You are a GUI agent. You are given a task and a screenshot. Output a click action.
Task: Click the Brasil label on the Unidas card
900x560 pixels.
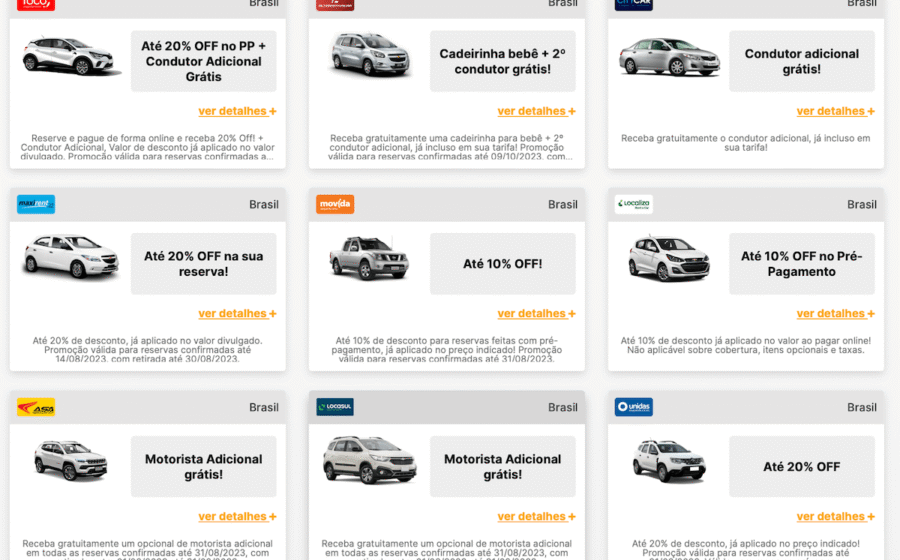click(x=862, y=407)
